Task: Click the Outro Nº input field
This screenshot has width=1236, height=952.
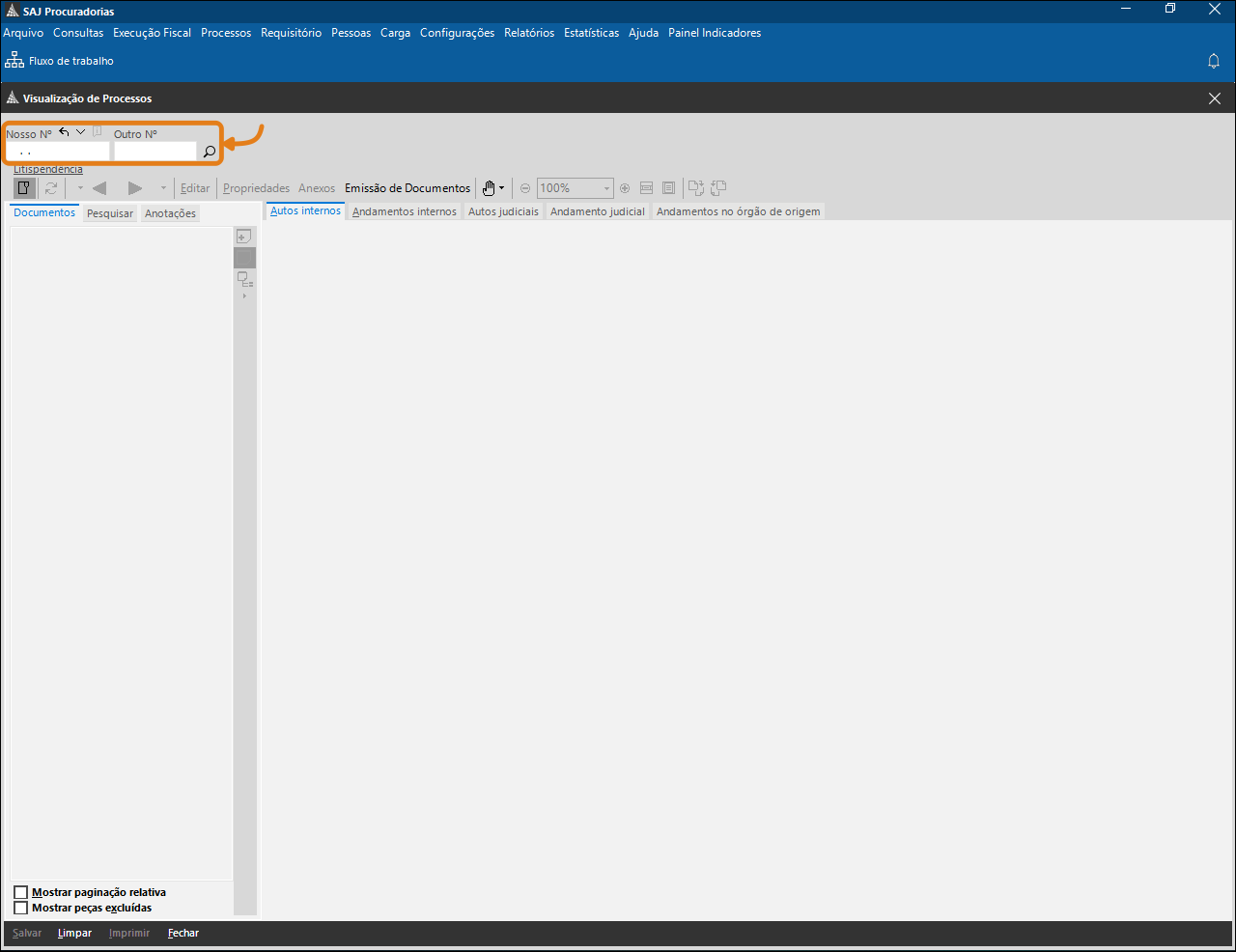Action: click(x=154, y=152)
